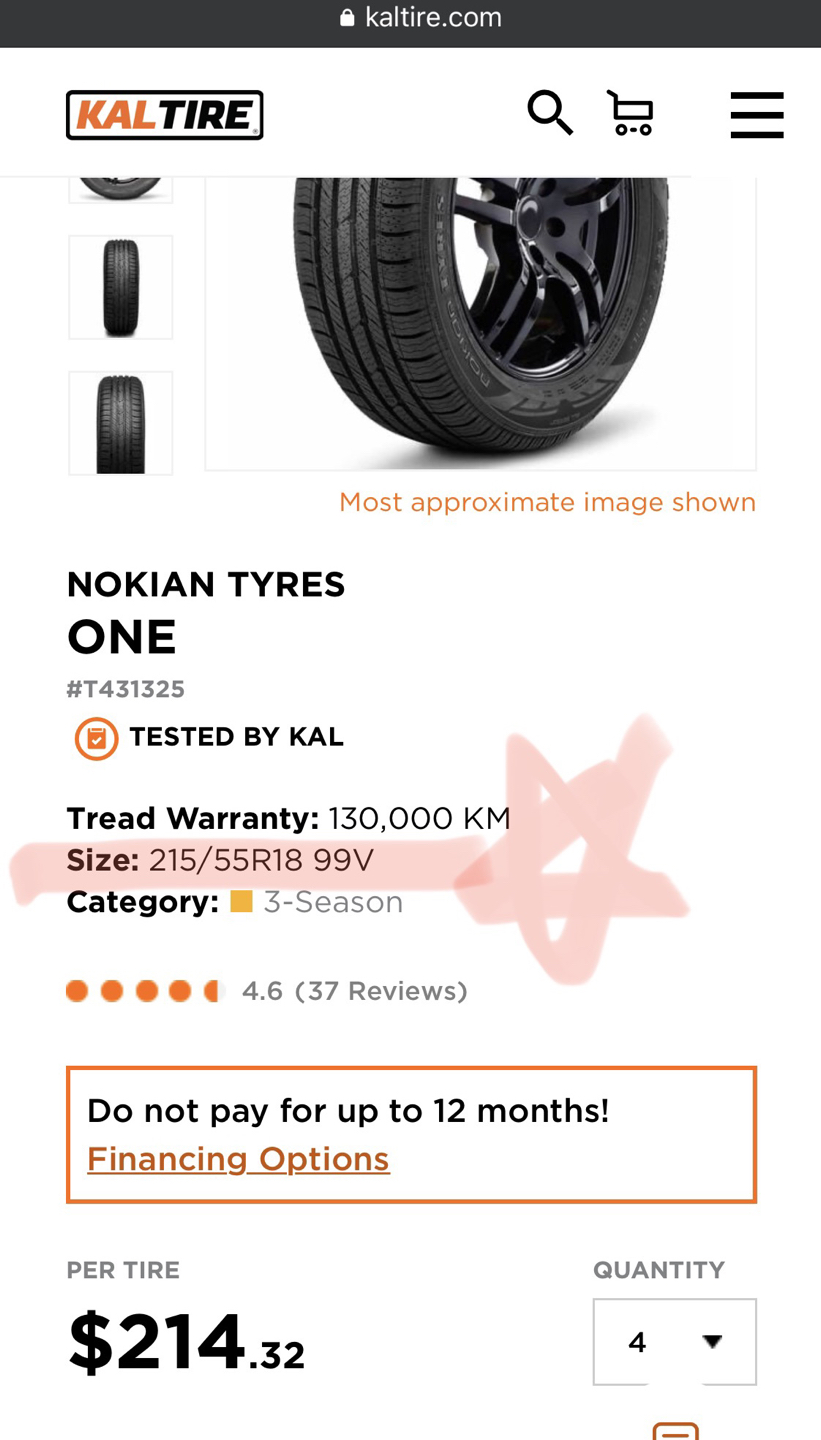
Task: Open the hamburger navigation menu
Action: coord(757,115)
